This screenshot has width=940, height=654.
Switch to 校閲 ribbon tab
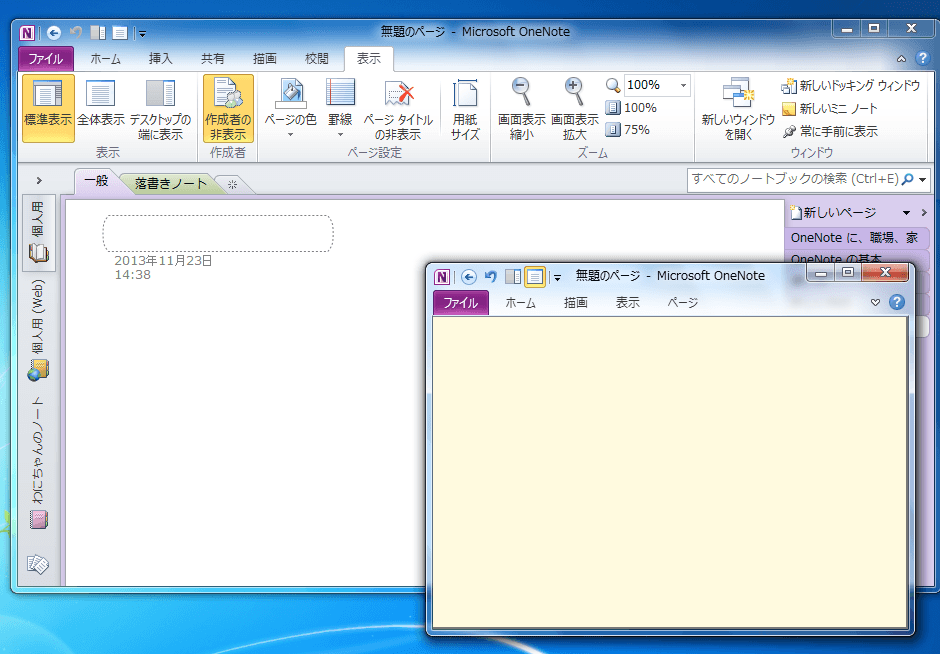pyautogui.click(x=317, y=59)
